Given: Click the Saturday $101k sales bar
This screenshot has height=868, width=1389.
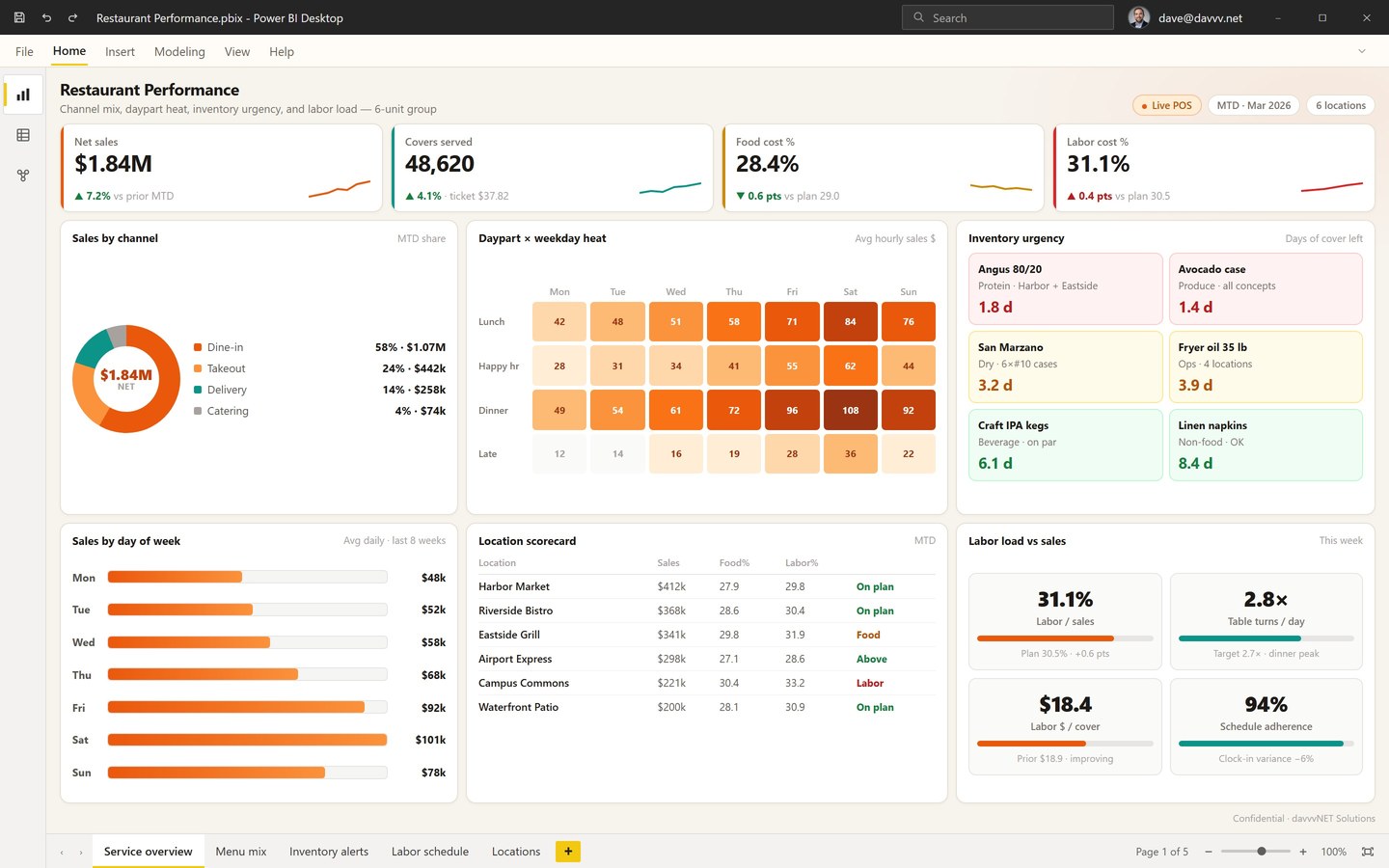Looking at the screenshot, I should [247, 740].
